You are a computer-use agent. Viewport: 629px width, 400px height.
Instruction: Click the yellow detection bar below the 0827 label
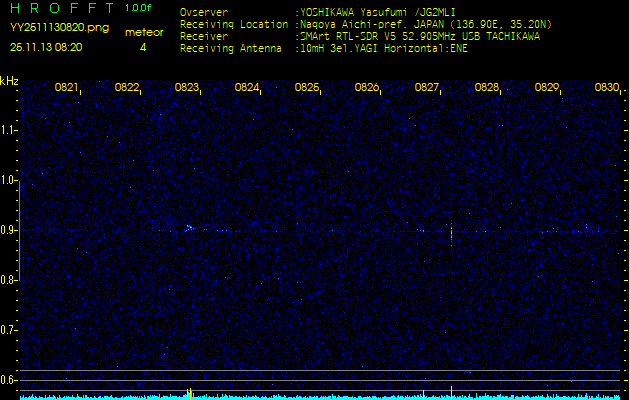[423, 395]
